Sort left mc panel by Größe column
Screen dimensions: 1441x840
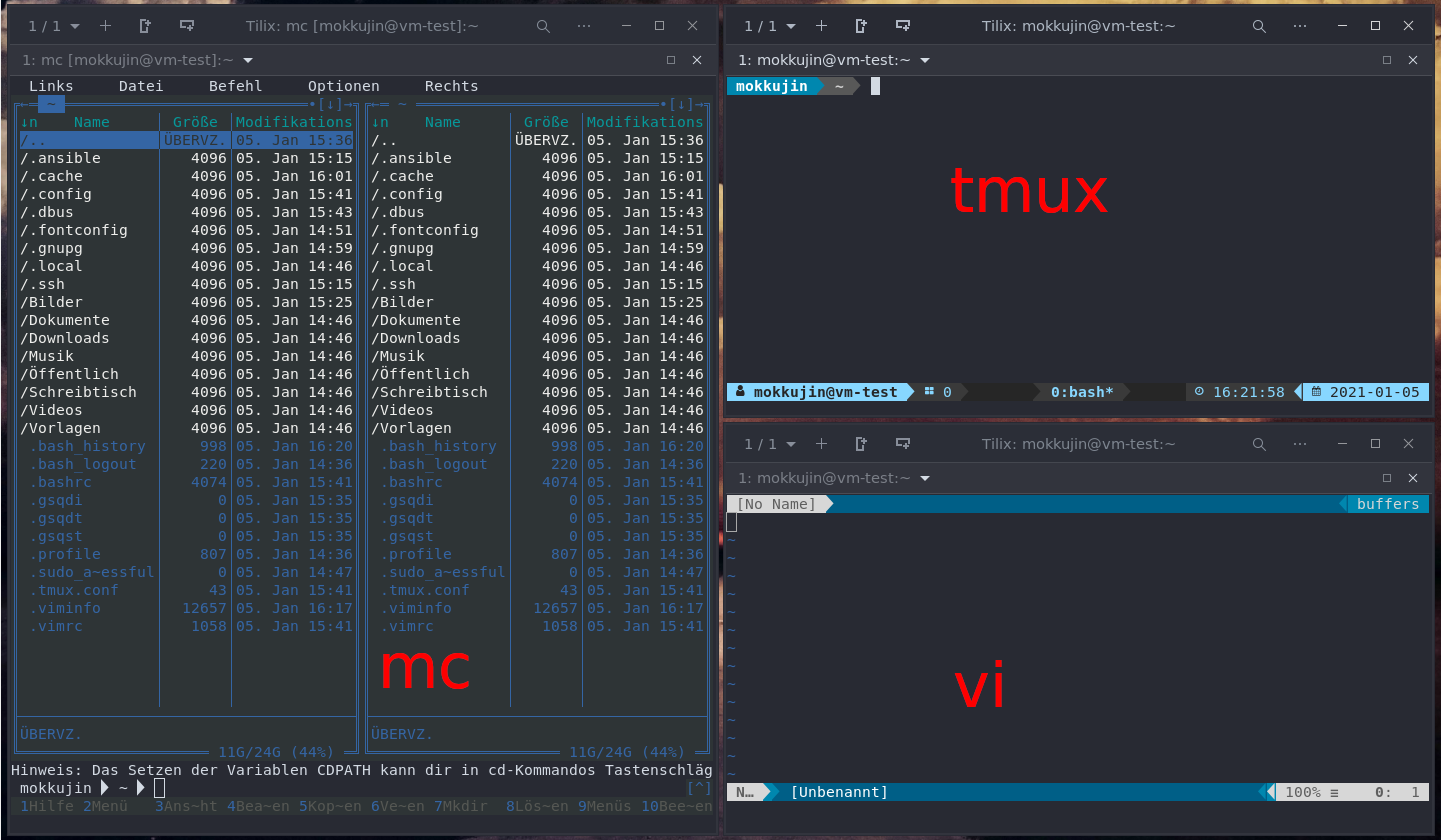(195, 122)
